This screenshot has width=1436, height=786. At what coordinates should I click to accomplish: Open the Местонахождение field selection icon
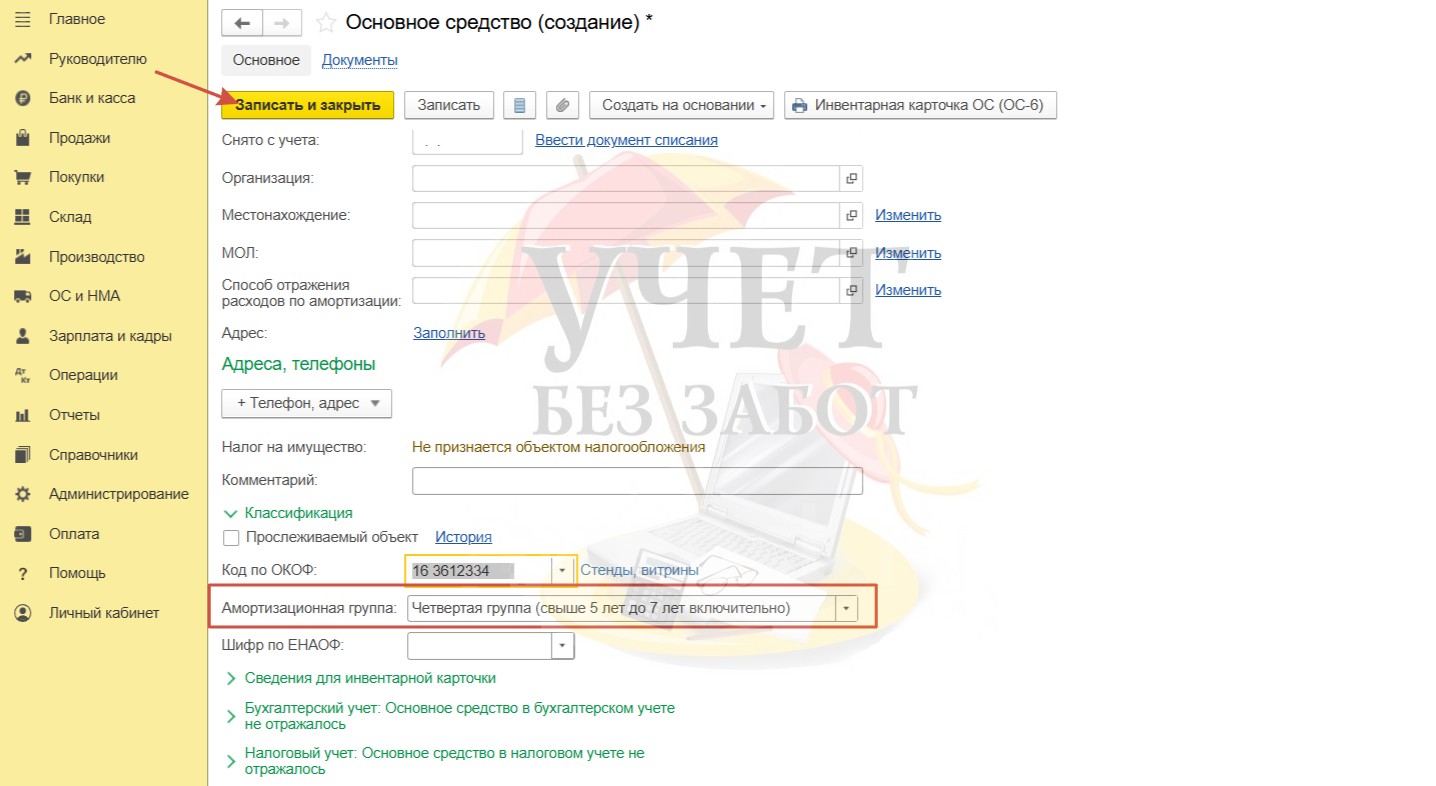[x=851, y=215]
